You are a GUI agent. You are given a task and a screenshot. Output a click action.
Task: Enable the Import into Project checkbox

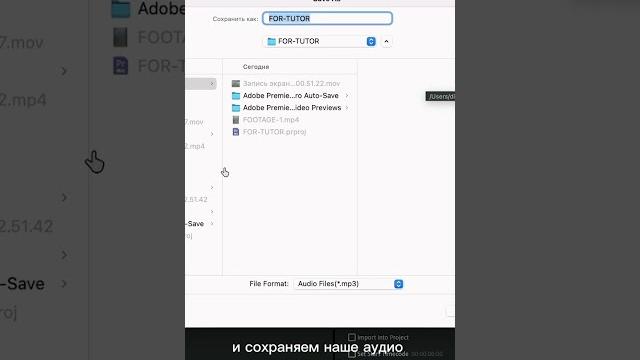point(352,337)
